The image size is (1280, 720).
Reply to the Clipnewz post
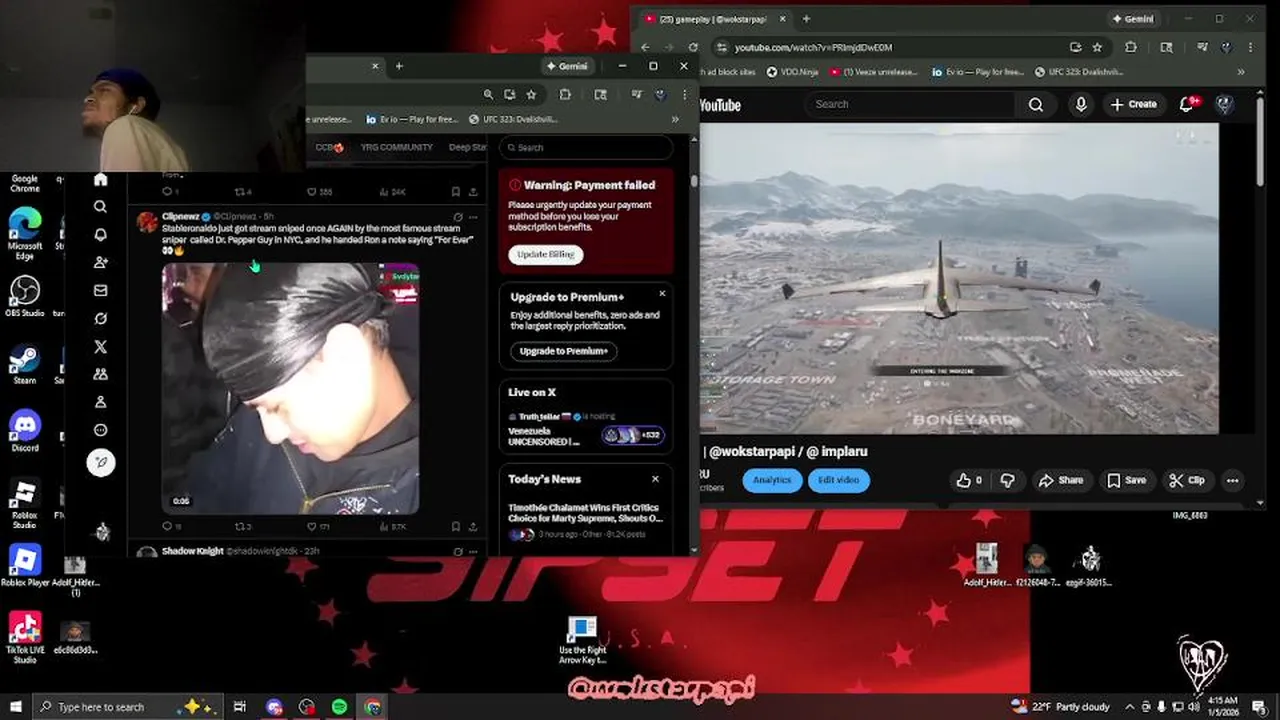click(x=168, y=526)
